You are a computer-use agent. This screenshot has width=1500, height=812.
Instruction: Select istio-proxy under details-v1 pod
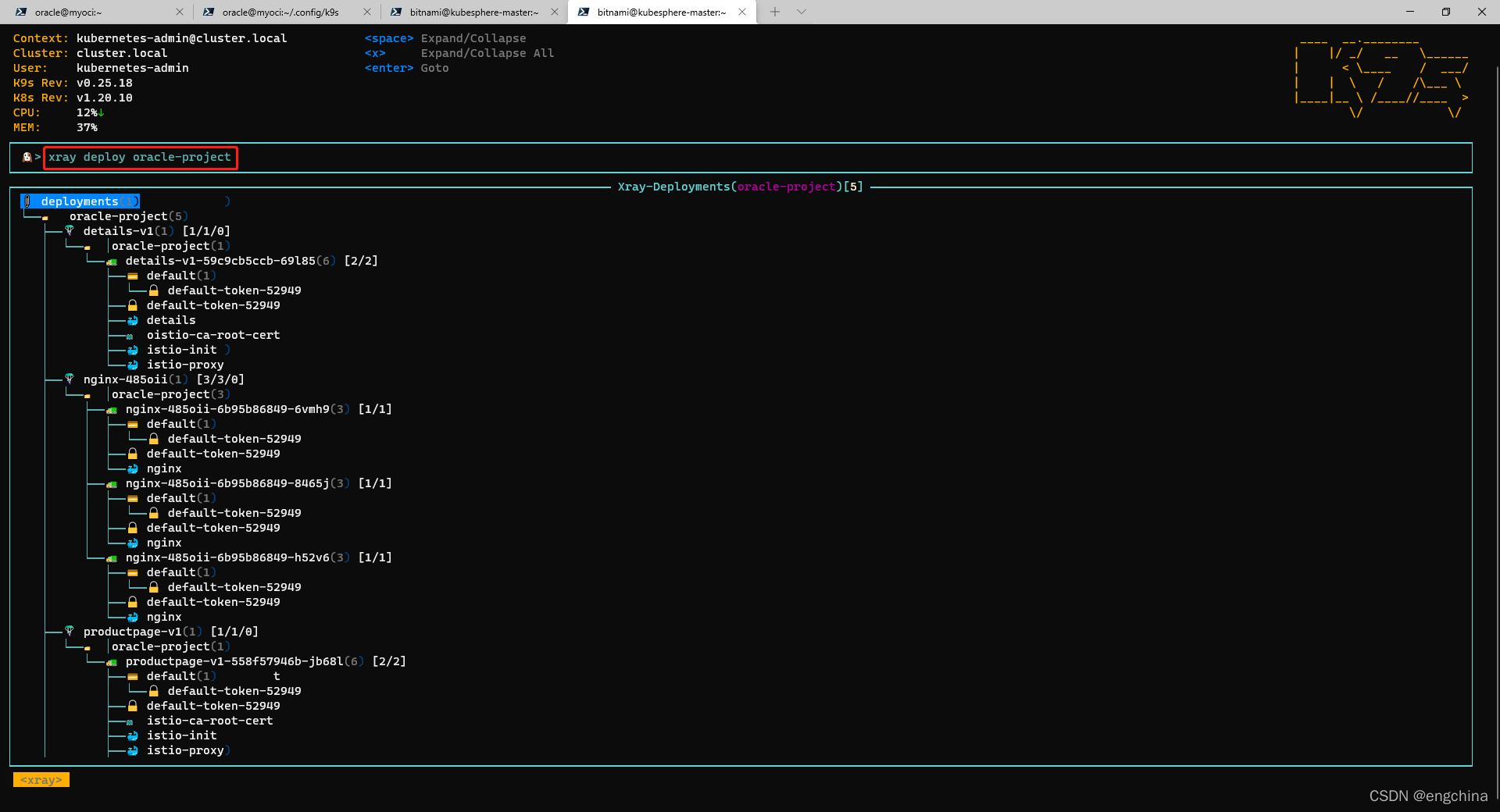(185, 365)
